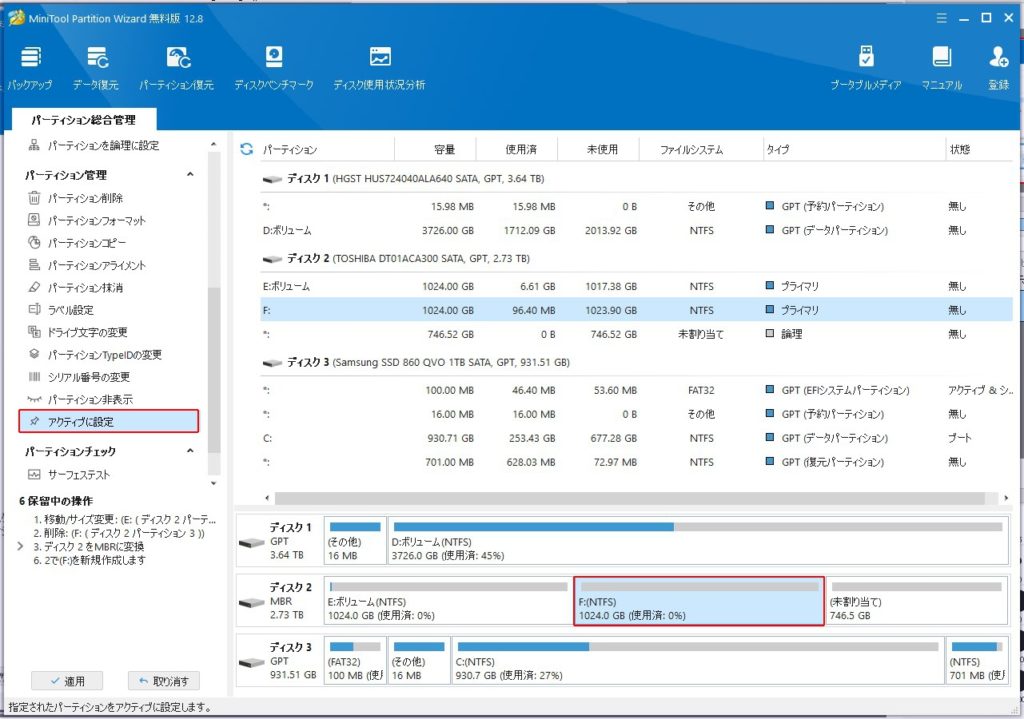Collapse the パーティション管理 section
1024x719 pixels.
[190, 176]
